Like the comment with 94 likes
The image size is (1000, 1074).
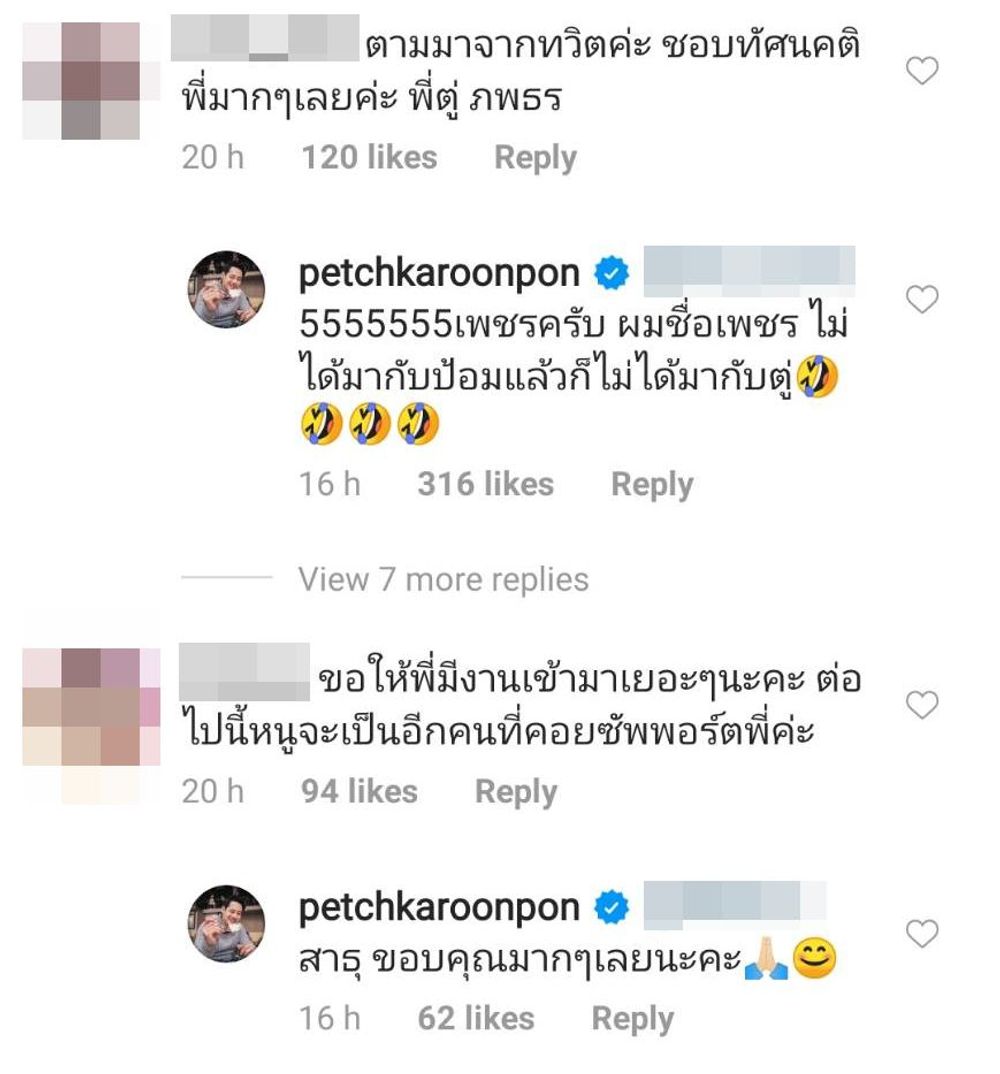coord(922,705)
